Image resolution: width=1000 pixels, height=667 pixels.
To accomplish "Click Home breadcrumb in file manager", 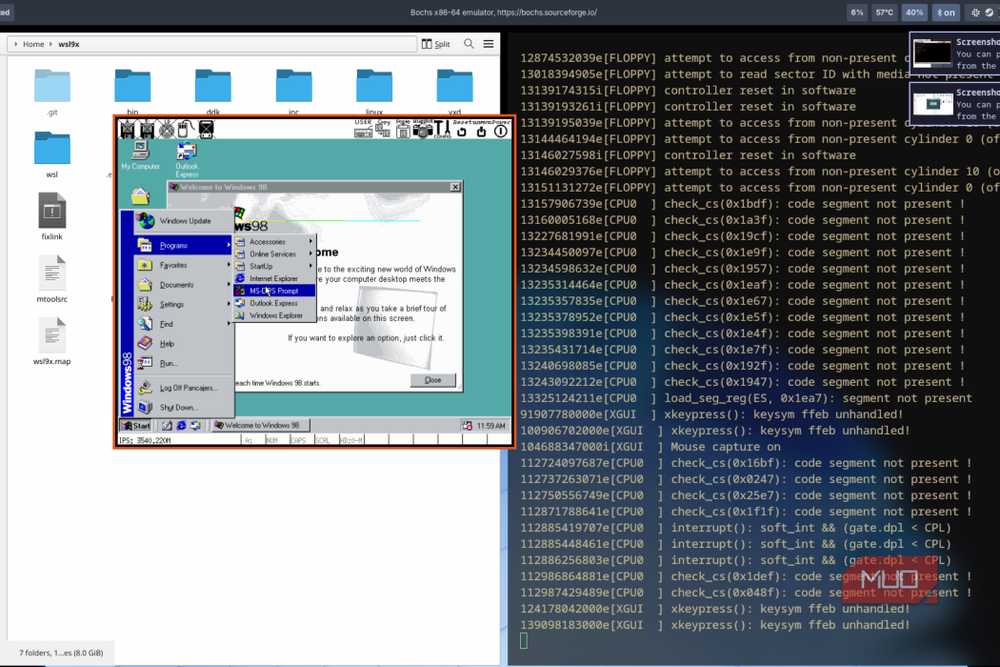I will click(x=33, y=44).
